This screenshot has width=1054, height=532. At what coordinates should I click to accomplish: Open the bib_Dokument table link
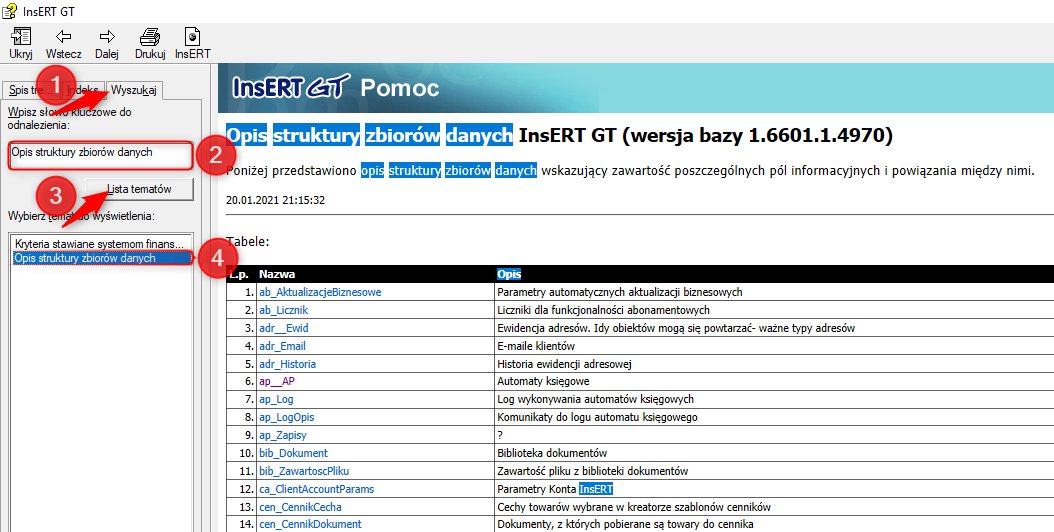[x=294, y=453]
